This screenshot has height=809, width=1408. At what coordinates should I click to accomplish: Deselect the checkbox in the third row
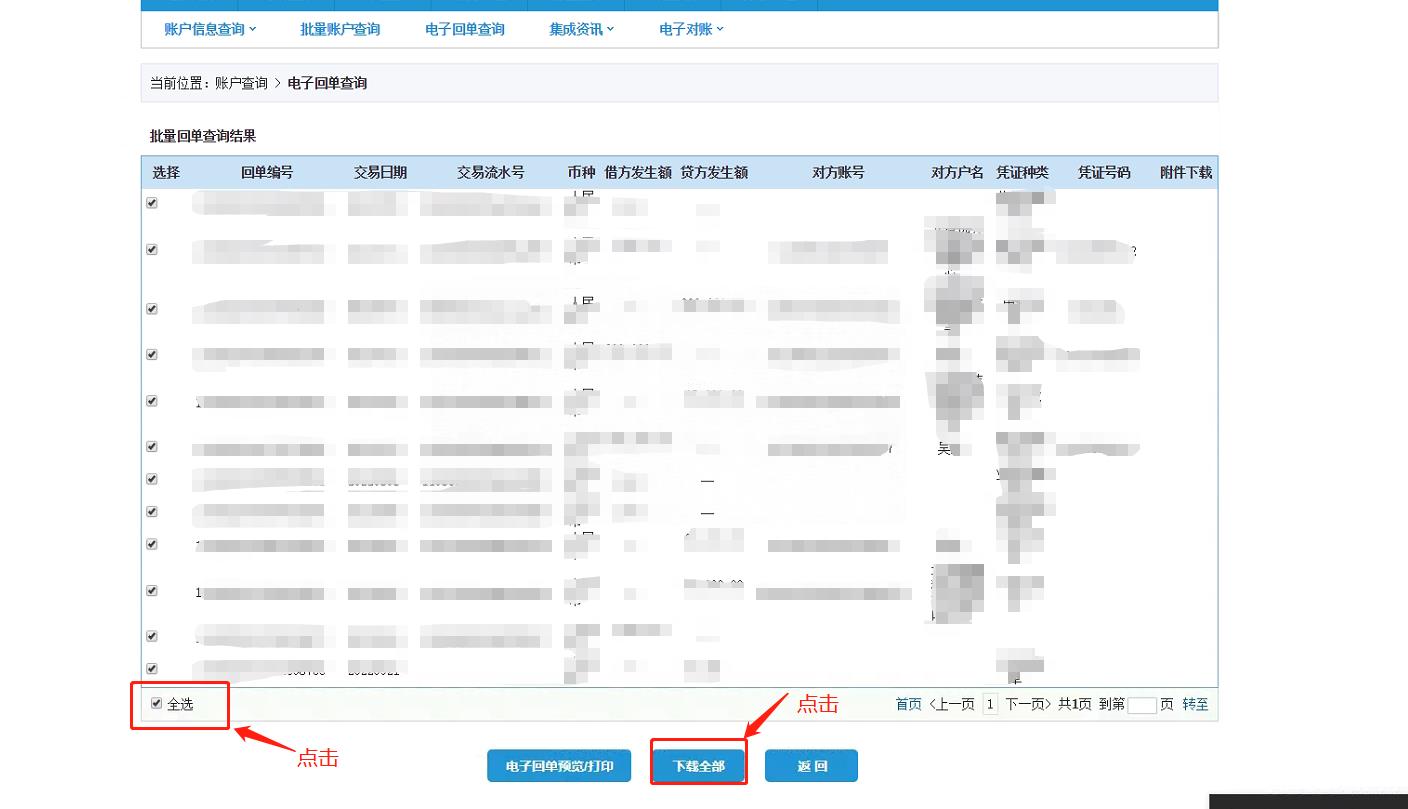click(x=151, y=308)
